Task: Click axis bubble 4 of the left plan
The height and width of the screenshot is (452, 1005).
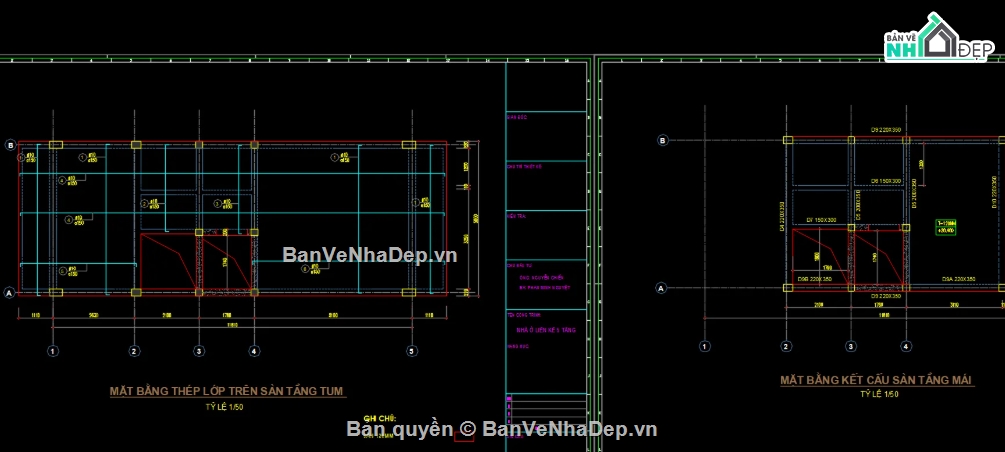Action: tap(254, 351)
